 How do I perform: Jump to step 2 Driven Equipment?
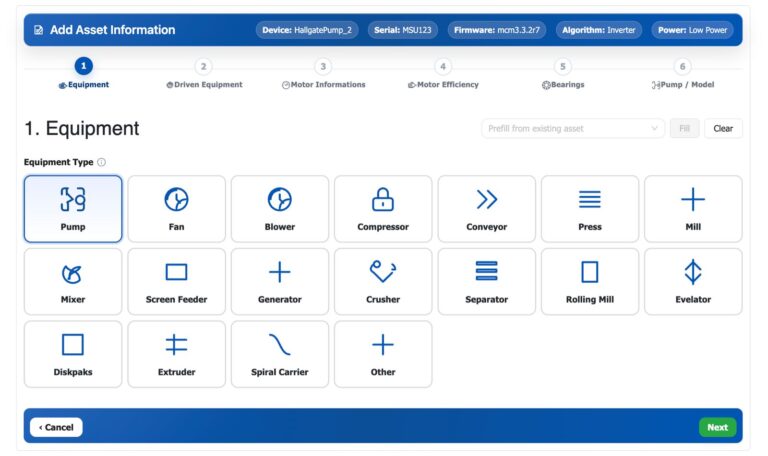[204, 74]
